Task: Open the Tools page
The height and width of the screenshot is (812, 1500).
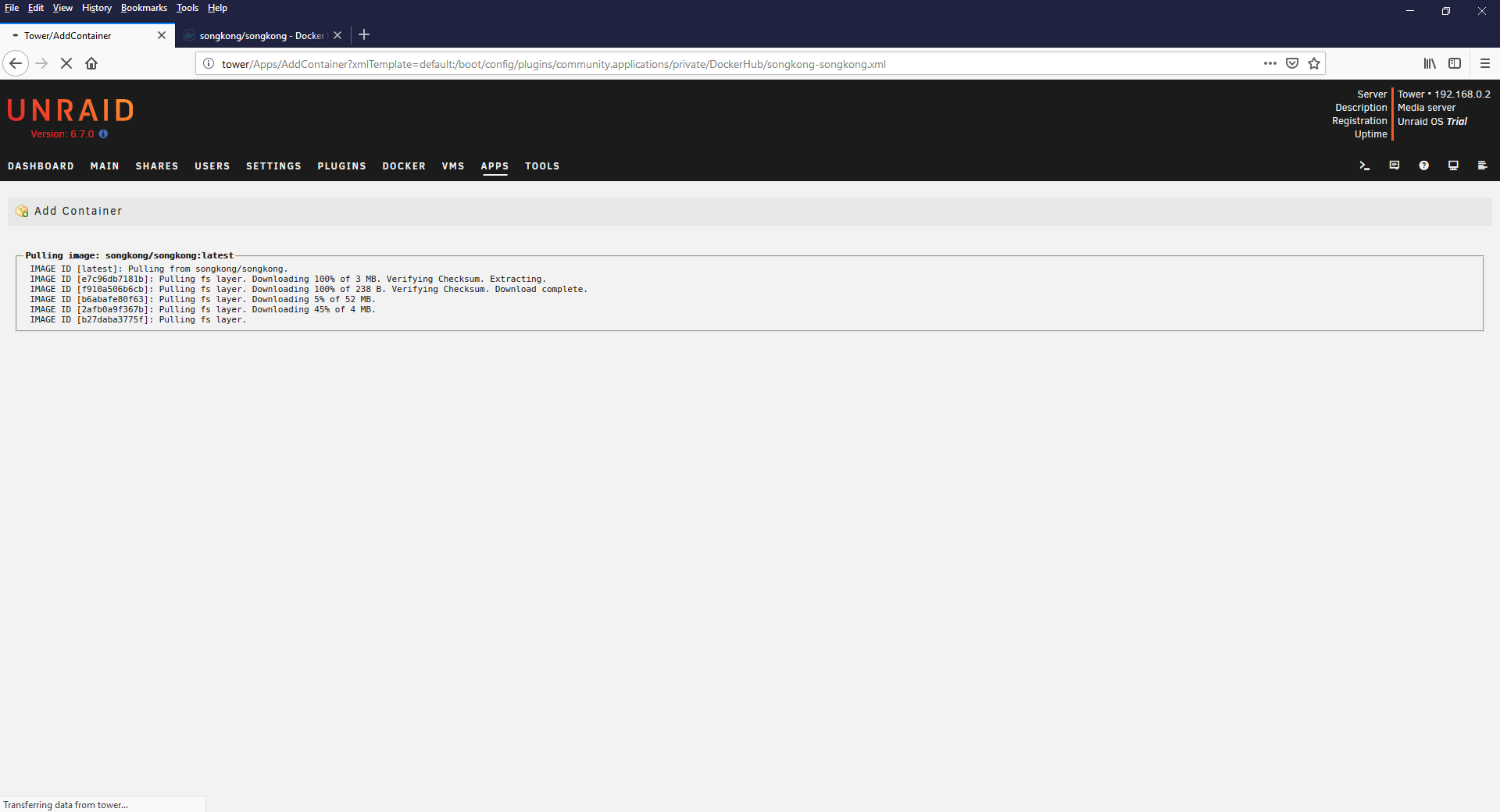Action: pyautogui.click(x=542, y=166)
